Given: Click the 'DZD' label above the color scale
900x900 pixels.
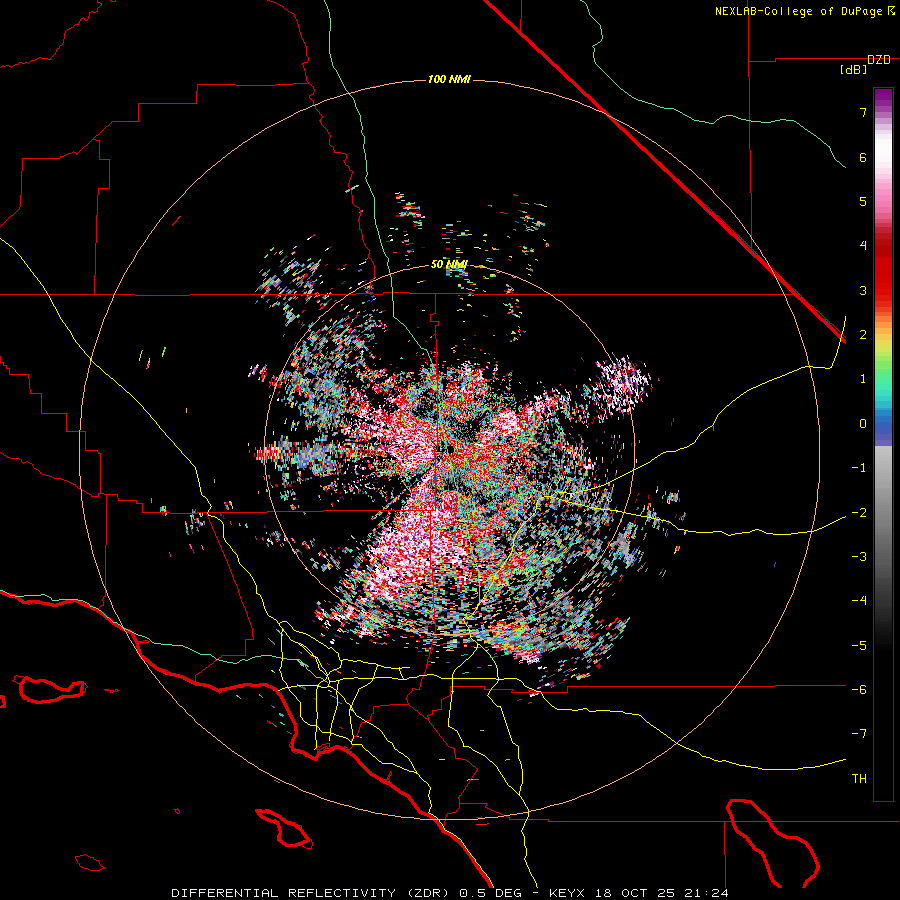Looking at the screenshot, I should (x=879, y=60).
